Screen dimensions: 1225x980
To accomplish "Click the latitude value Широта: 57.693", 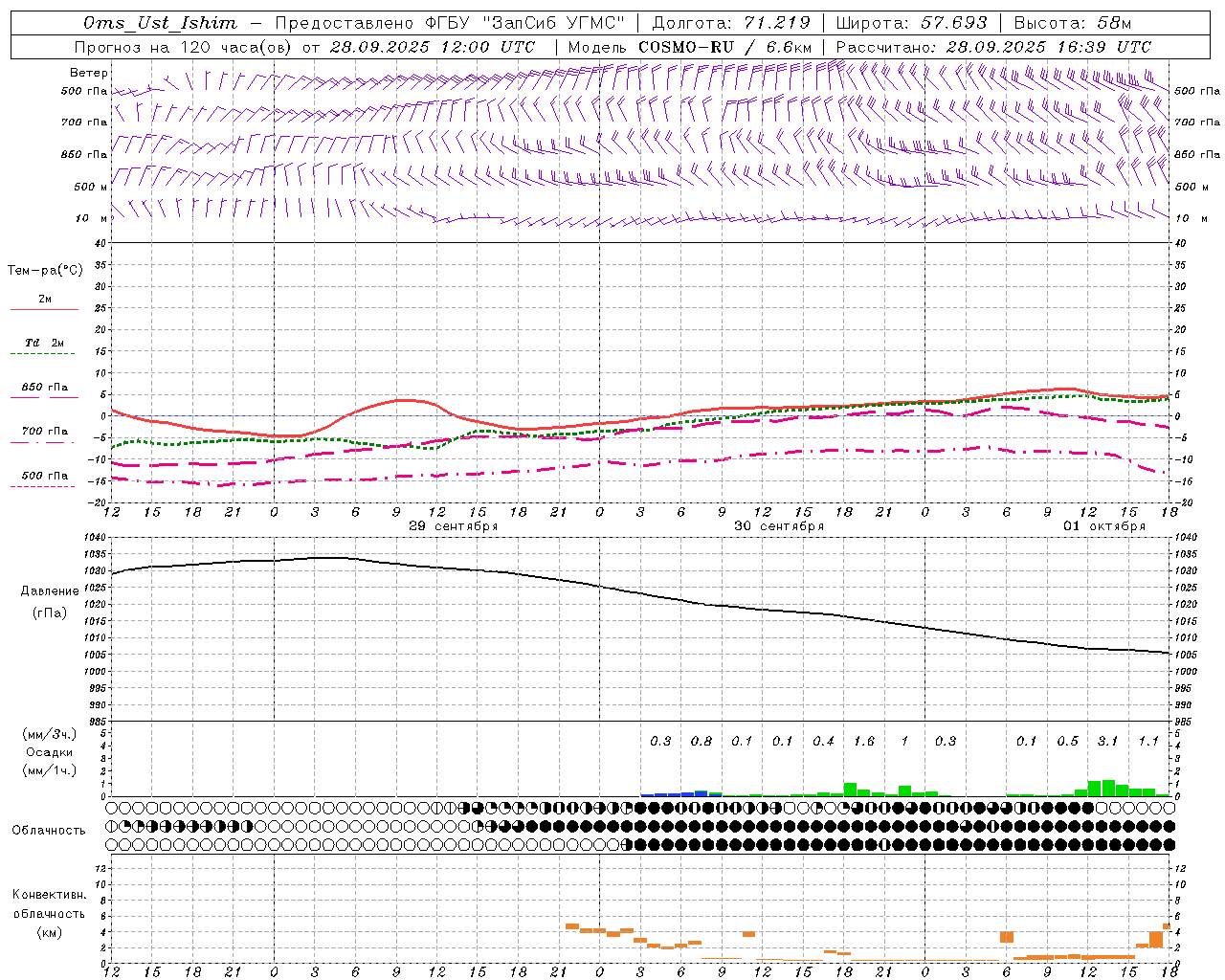I will [911, 23].
